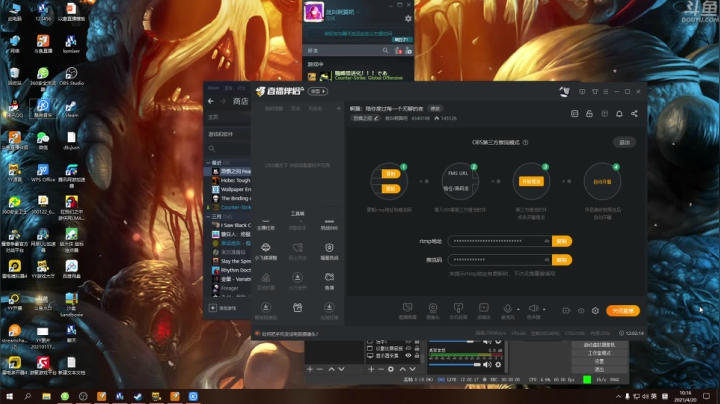The image size is (720, 404).
Task: Open the 商店 tab in Steam
Action: tap(240, 101)
